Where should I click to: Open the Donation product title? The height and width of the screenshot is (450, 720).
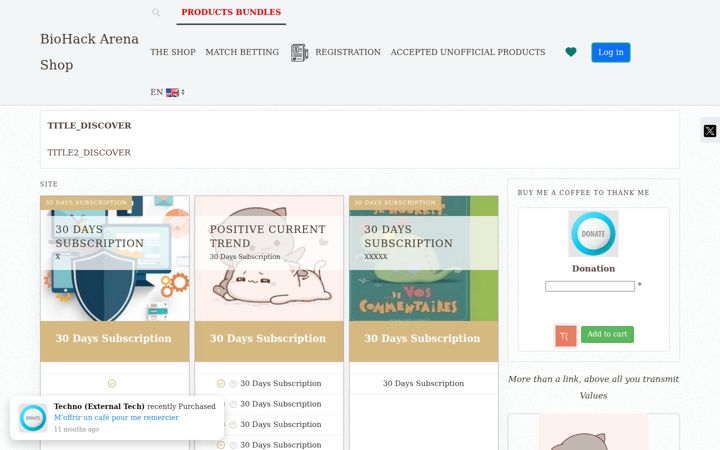(x=593, y=269)
